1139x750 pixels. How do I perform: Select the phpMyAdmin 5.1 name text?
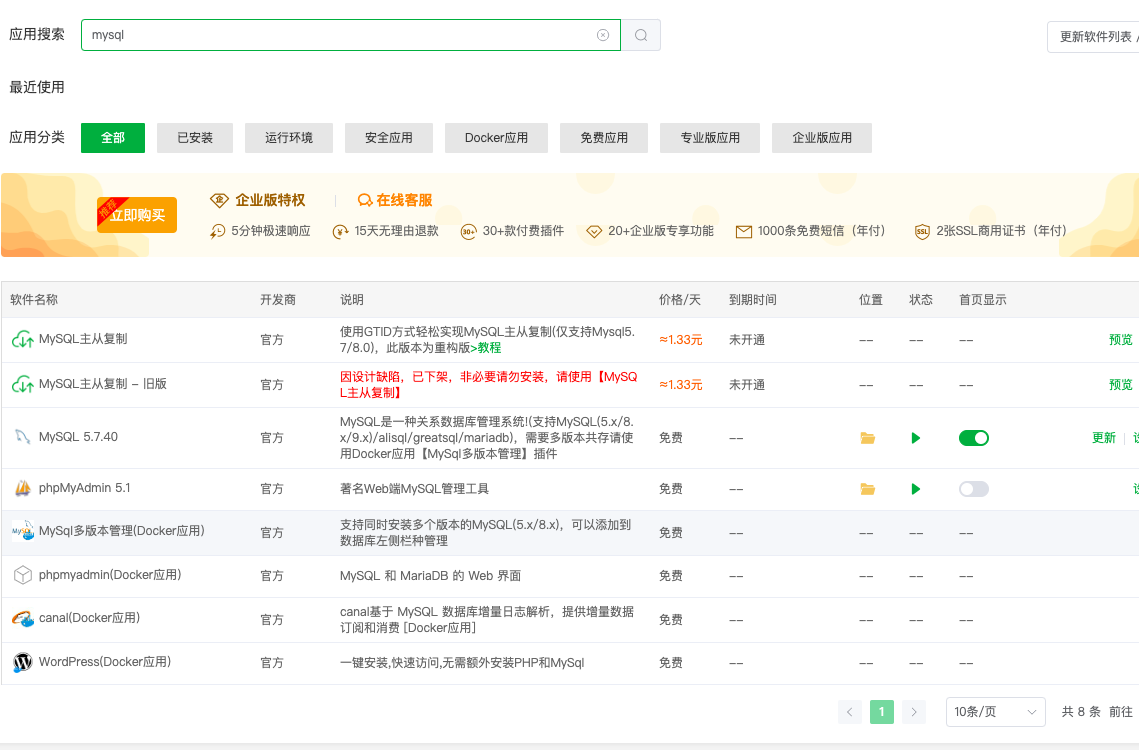[x=85, y=488]
